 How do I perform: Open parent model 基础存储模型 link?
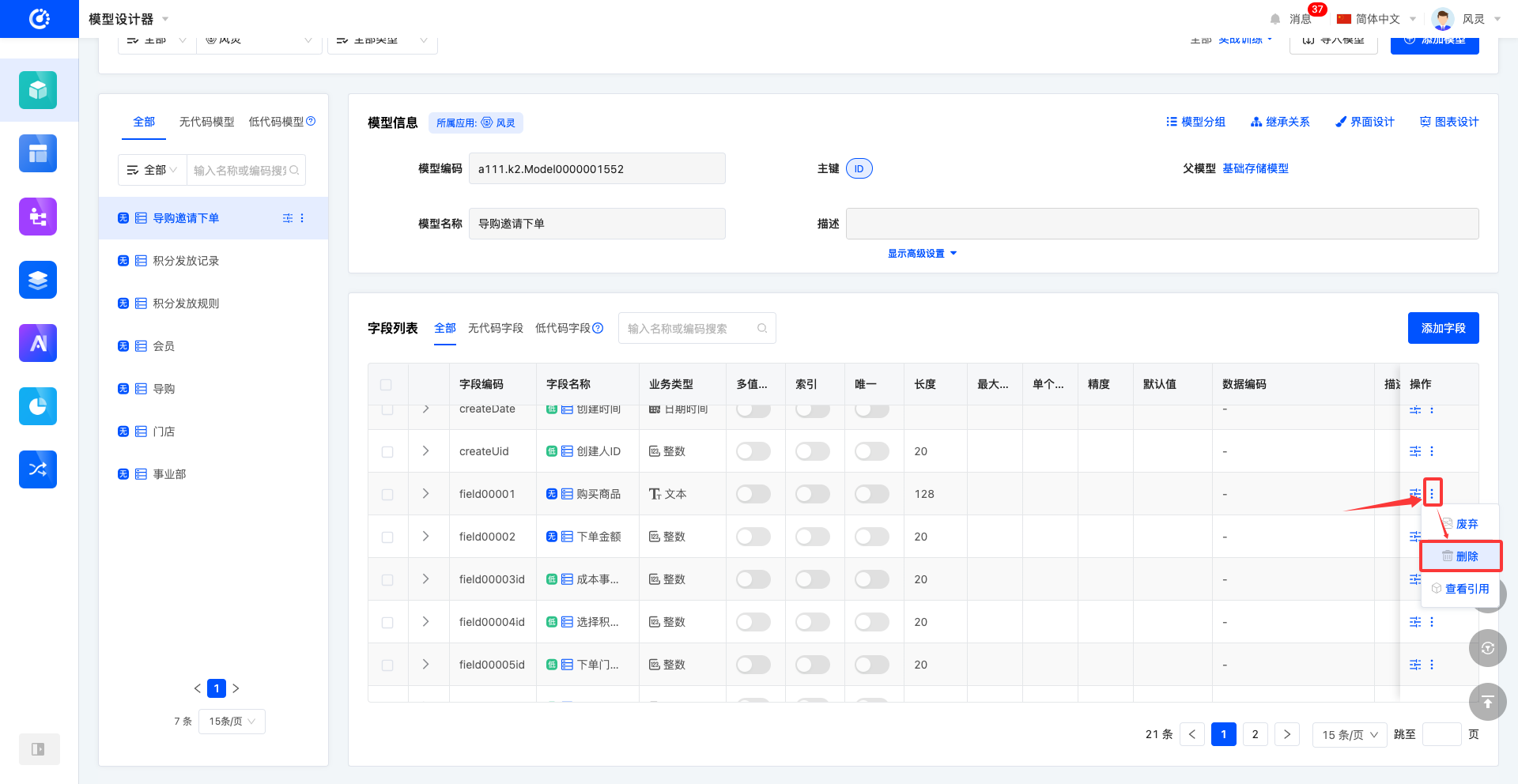tap(1256, 168)
